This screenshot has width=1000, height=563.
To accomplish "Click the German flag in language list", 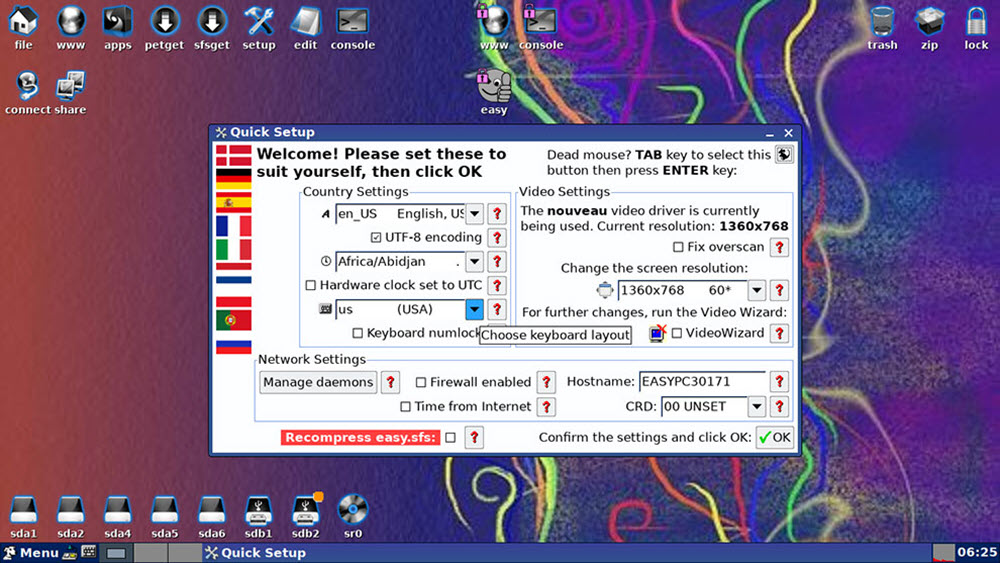I will pyautogui.click(x=233, y=181).
